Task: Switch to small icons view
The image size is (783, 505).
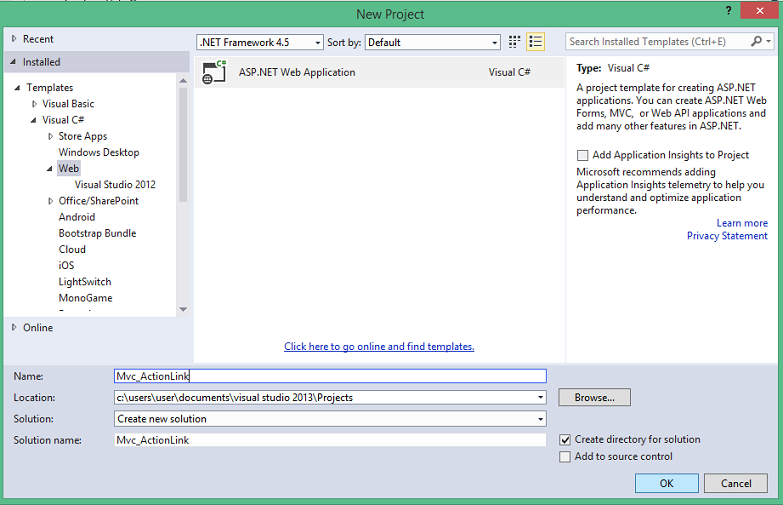Action: (514, 42)
